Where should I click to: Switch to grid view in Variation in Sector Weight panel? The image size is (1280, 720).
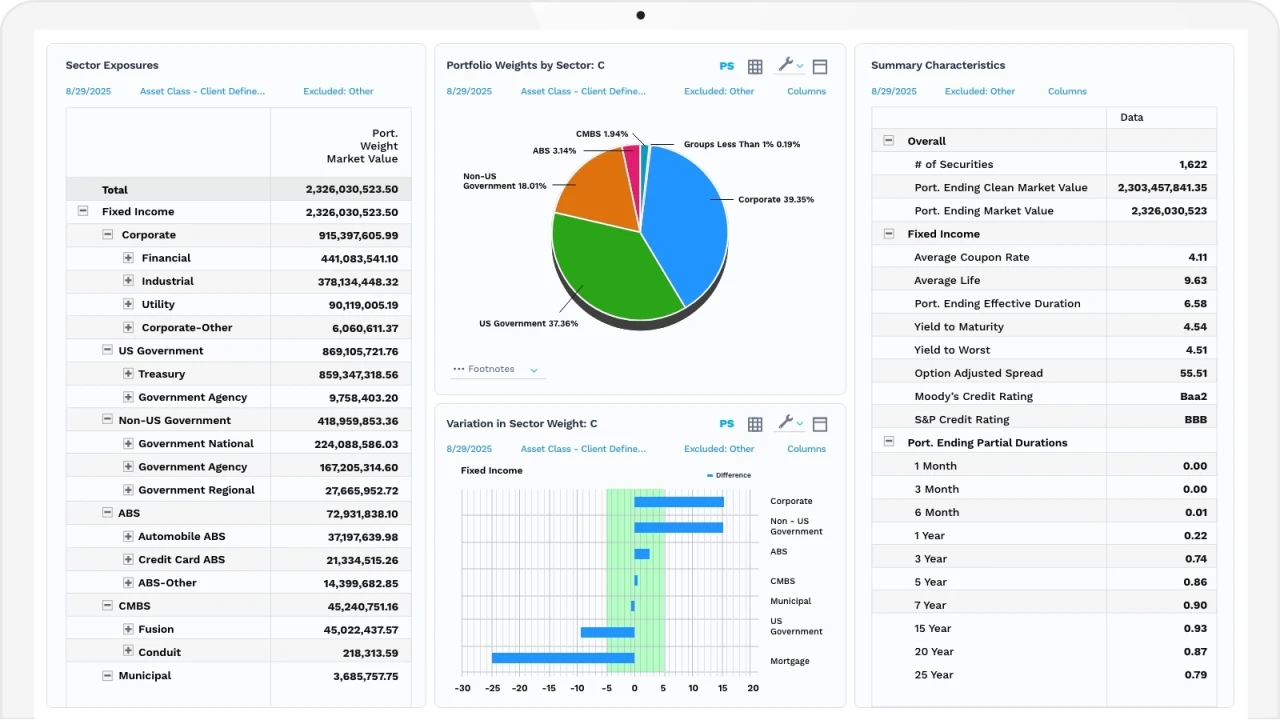click(x=755, y=424)
